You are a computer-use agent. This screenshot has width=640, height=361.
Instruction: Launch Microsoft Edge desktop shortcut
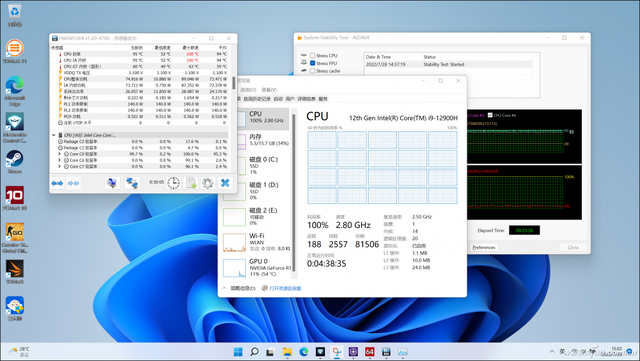[x=15, y=91]
